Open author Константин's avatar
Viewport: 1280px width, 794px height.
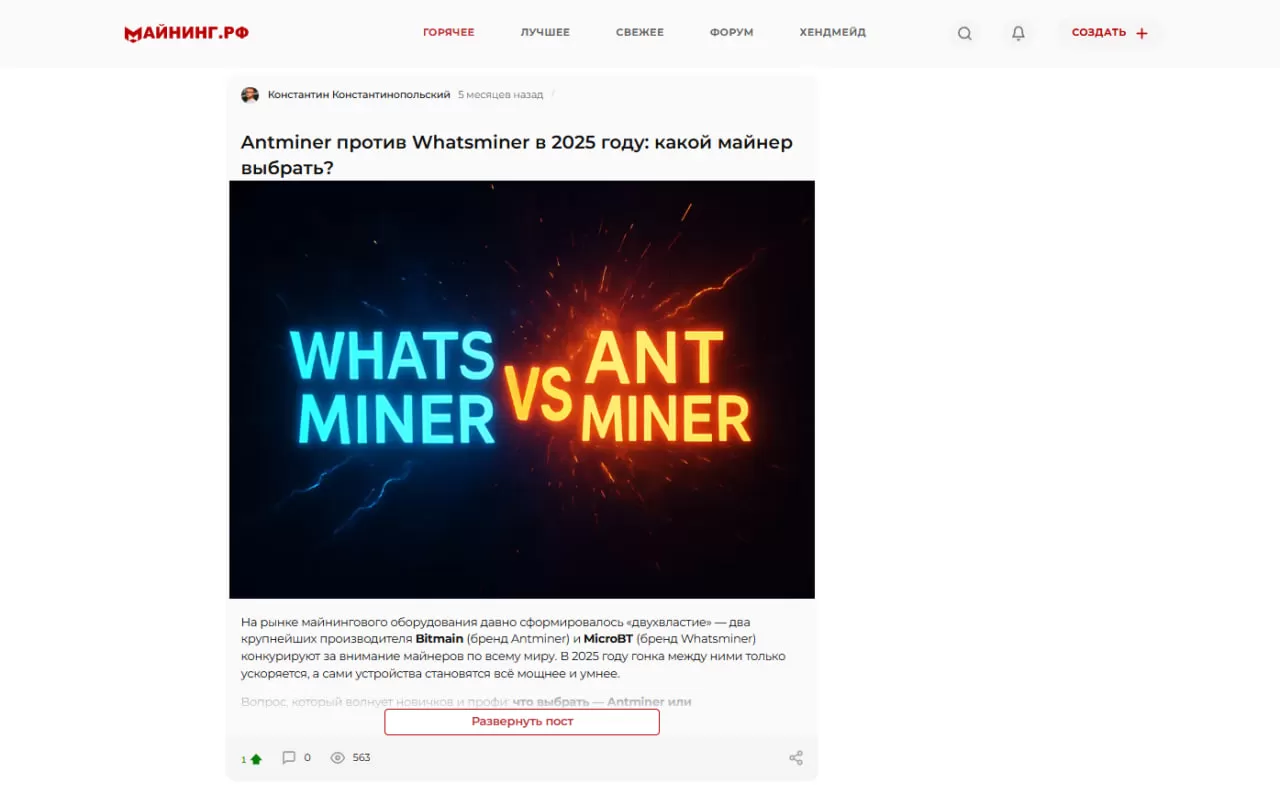tap(250, 95)
